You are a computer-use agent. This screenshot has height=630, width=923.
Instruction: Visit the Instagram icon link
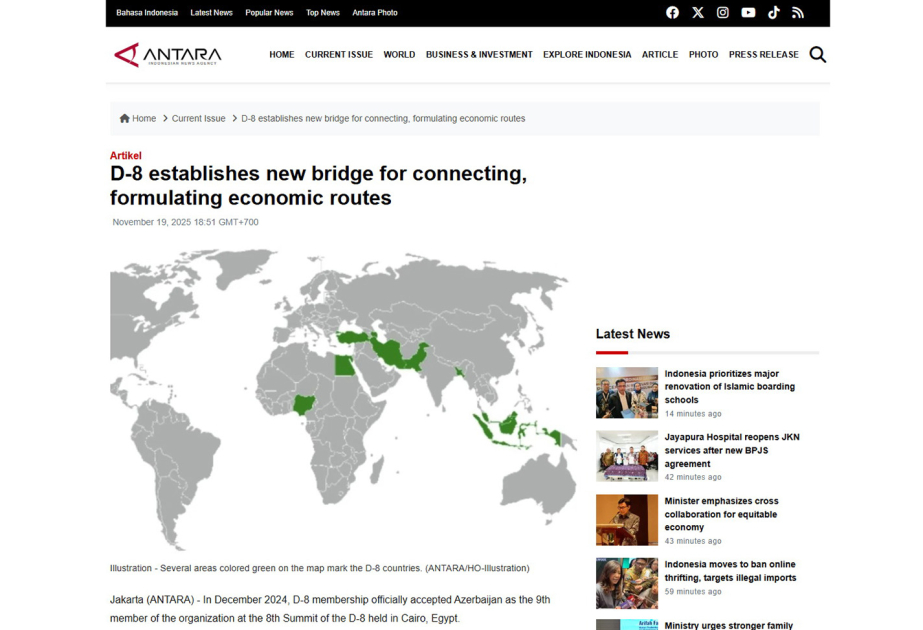click(x=723, y=12)
